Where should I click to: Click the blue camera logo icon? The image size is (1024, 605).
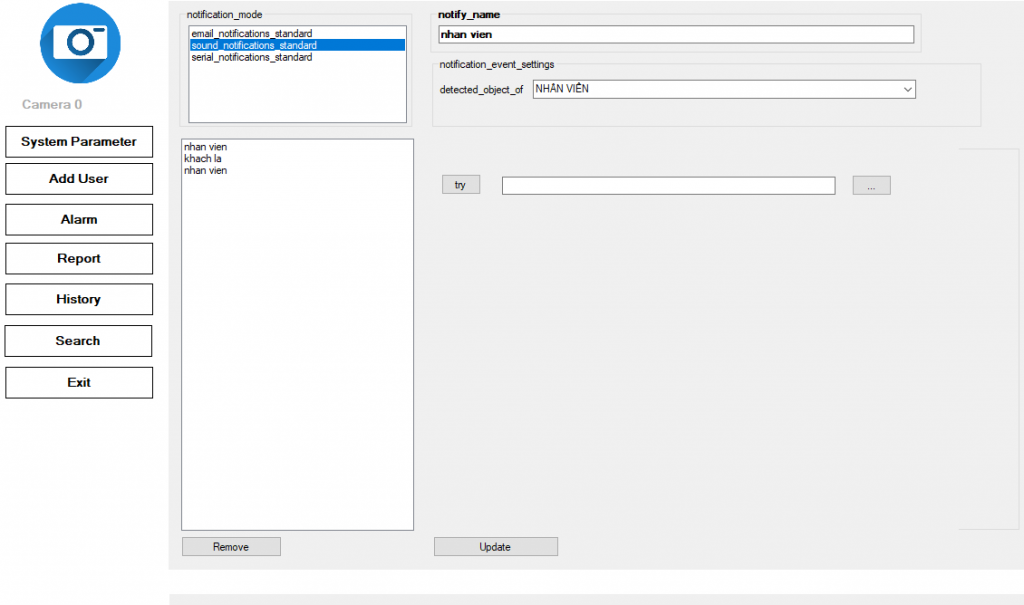pos(80,43)
